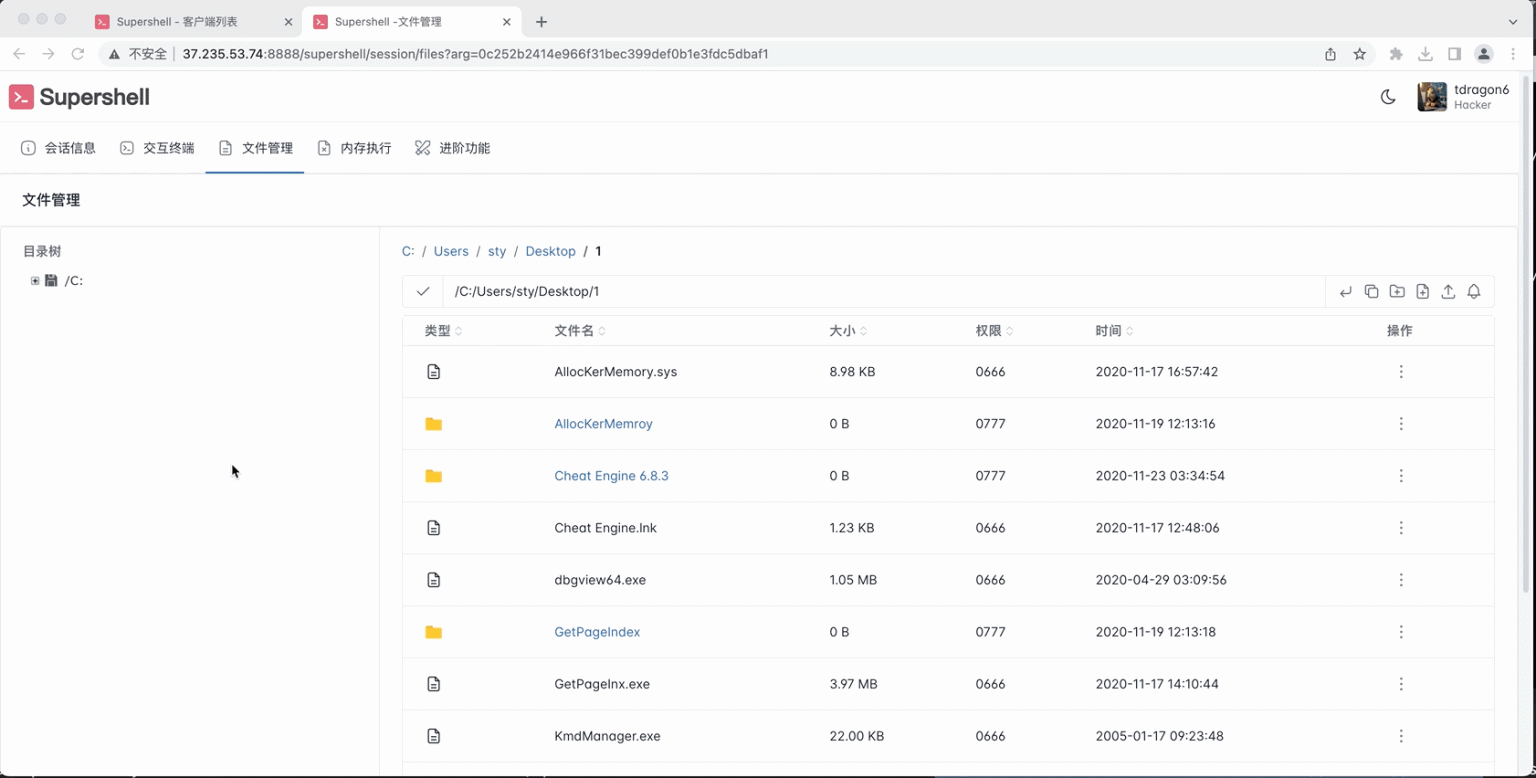Create a new file with the file-plus icon
Screen dimensions: 1536x778
point(1422,292)
